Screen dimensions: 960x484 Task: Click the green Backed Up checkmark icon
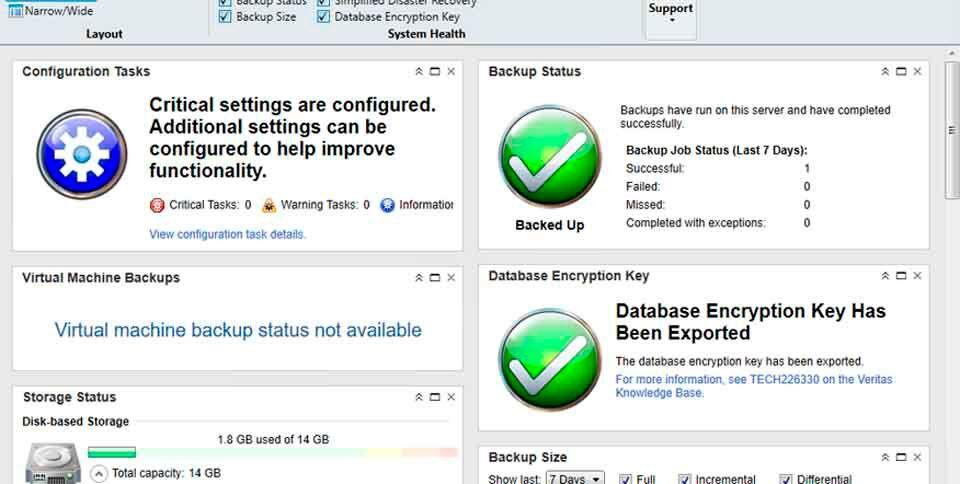[x=549, y=156]
